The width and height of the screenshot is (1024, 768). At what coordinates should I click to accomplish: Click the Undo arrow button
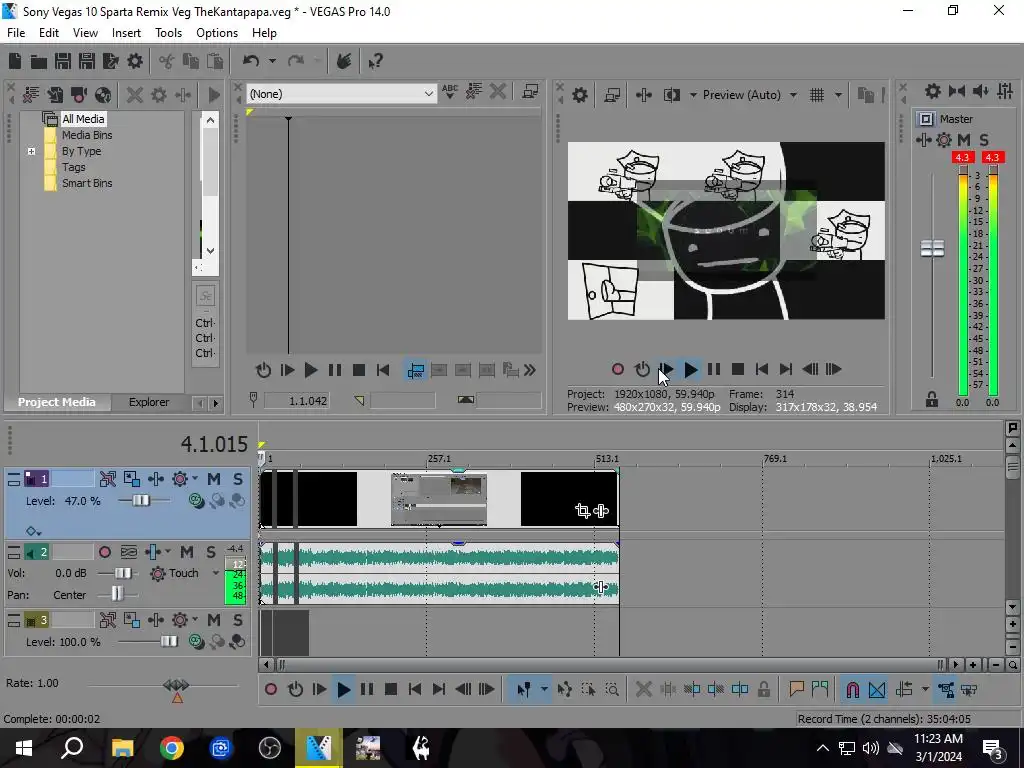click(x=251, y=61)
